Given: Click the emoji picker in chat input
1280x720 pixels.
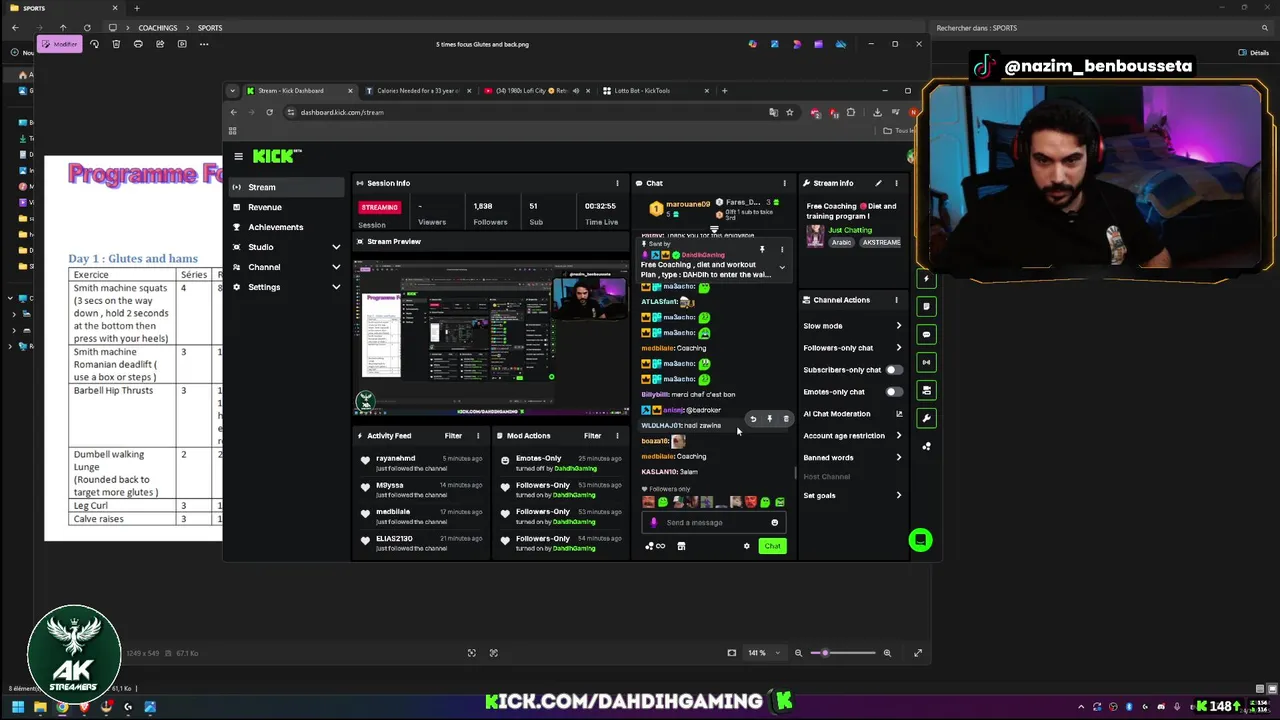Looking at the screenshot, I should coord(774,522).
